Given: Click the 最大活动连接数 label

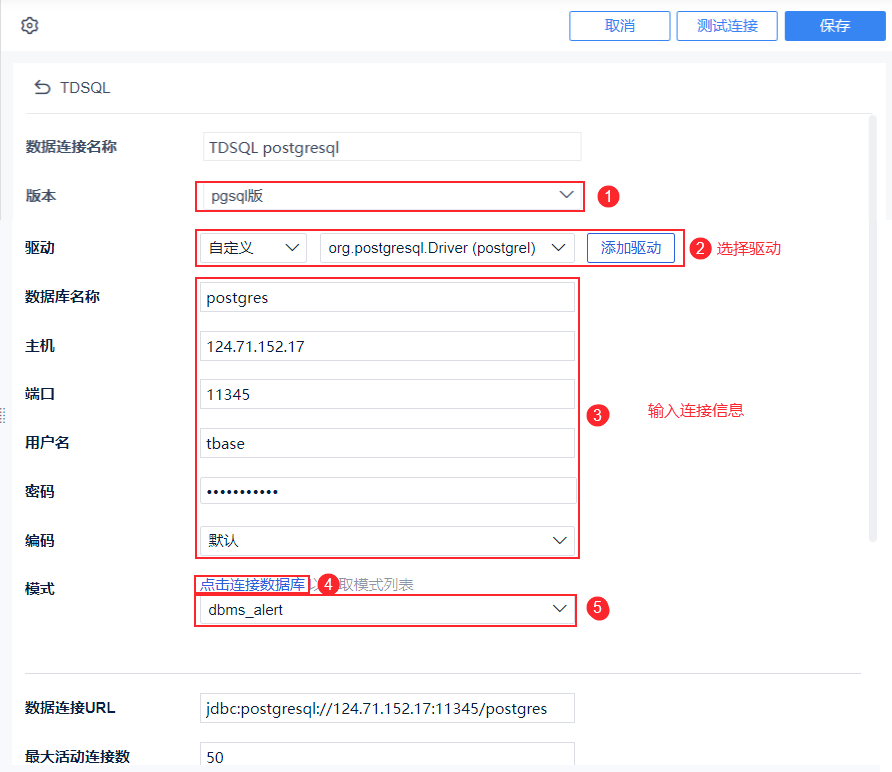Looking at the screenshot, I should (x=77, y=757).
